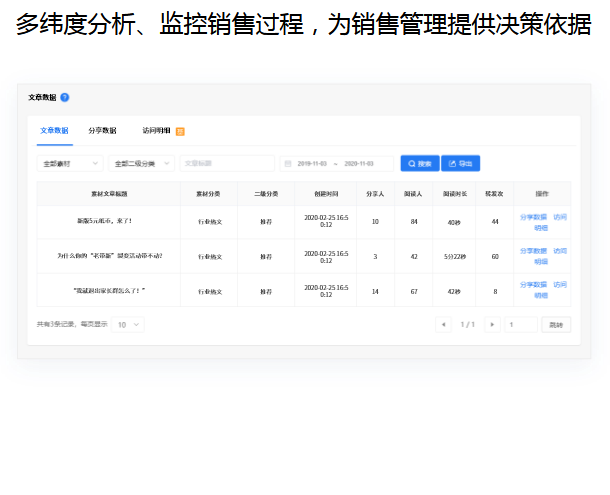Click the sharers count 14 cell
610x495 pixels.
[375, 291]
